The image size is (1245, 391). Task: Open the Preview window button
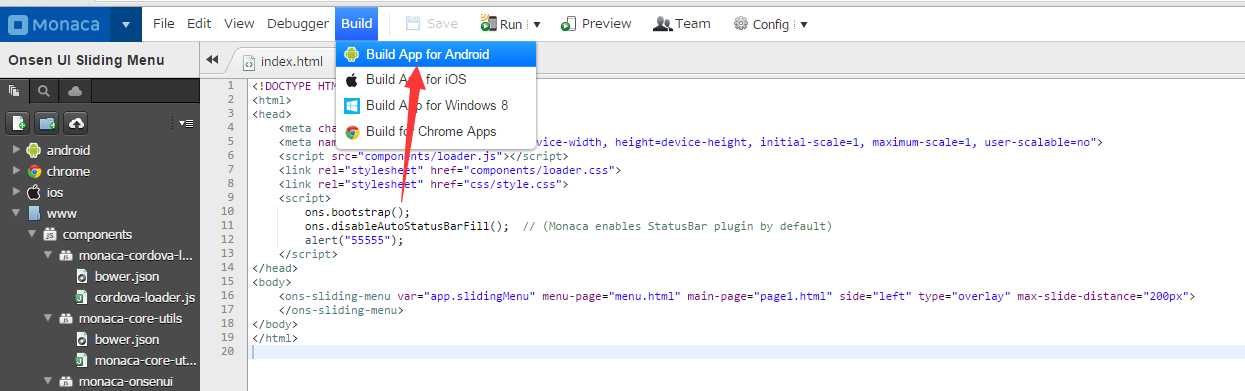click(596, 23)
